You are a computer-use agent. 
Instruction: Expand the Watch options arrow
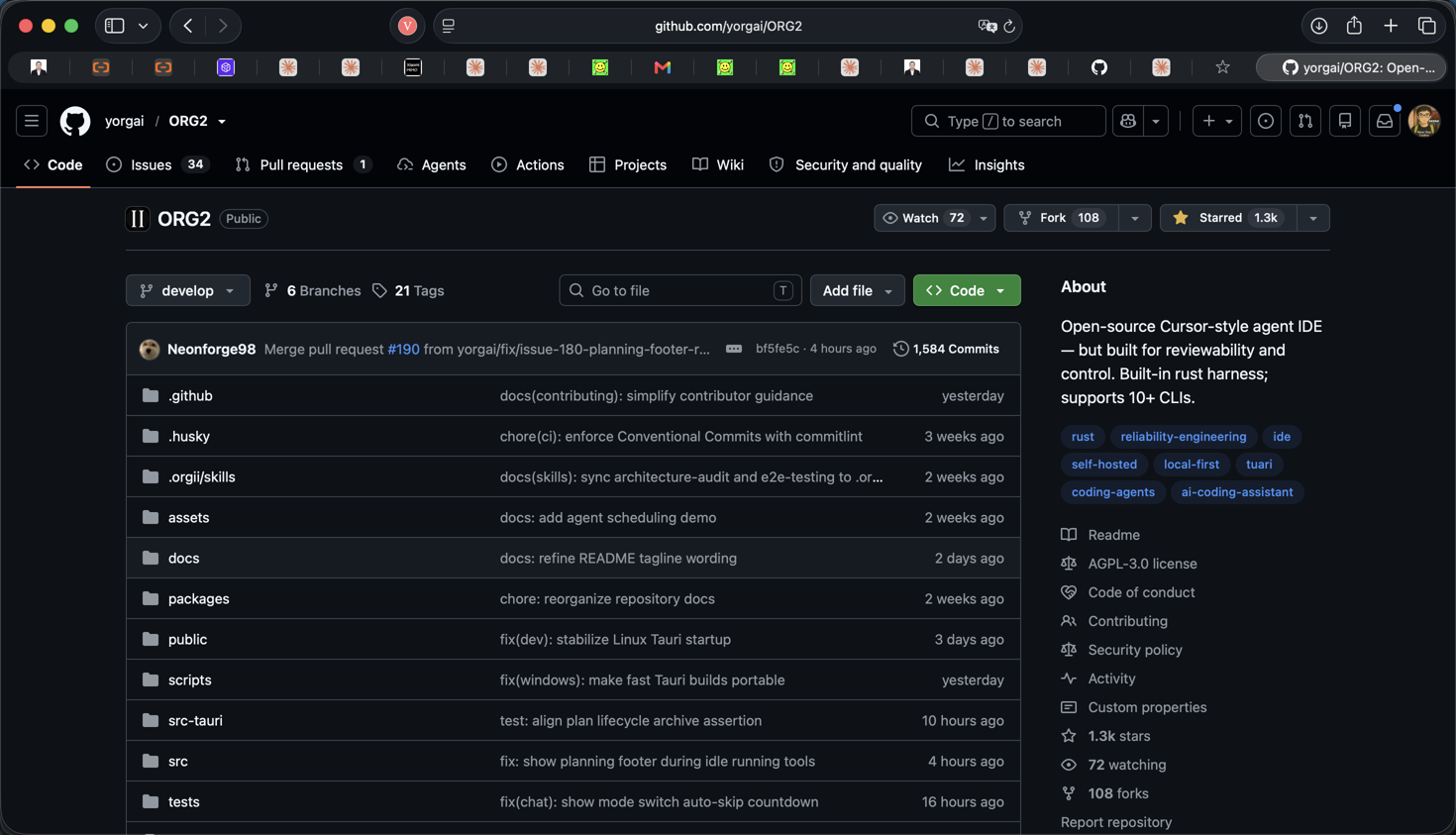[984, 218]
